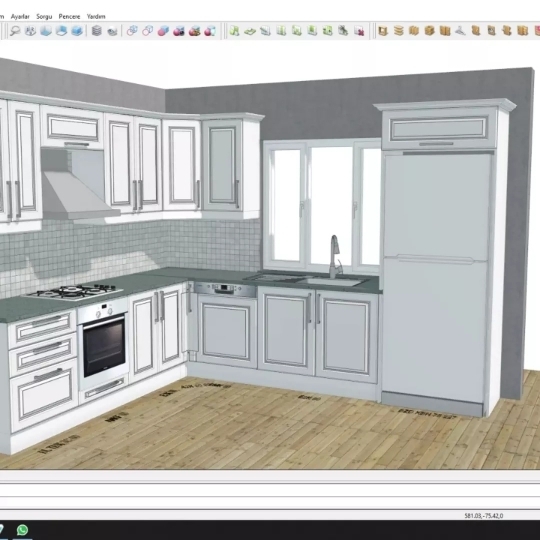This screenshot has height=540, width=540.
Task: Click the orbit view icon beside magnifier
Action: (x=31, y=31)
